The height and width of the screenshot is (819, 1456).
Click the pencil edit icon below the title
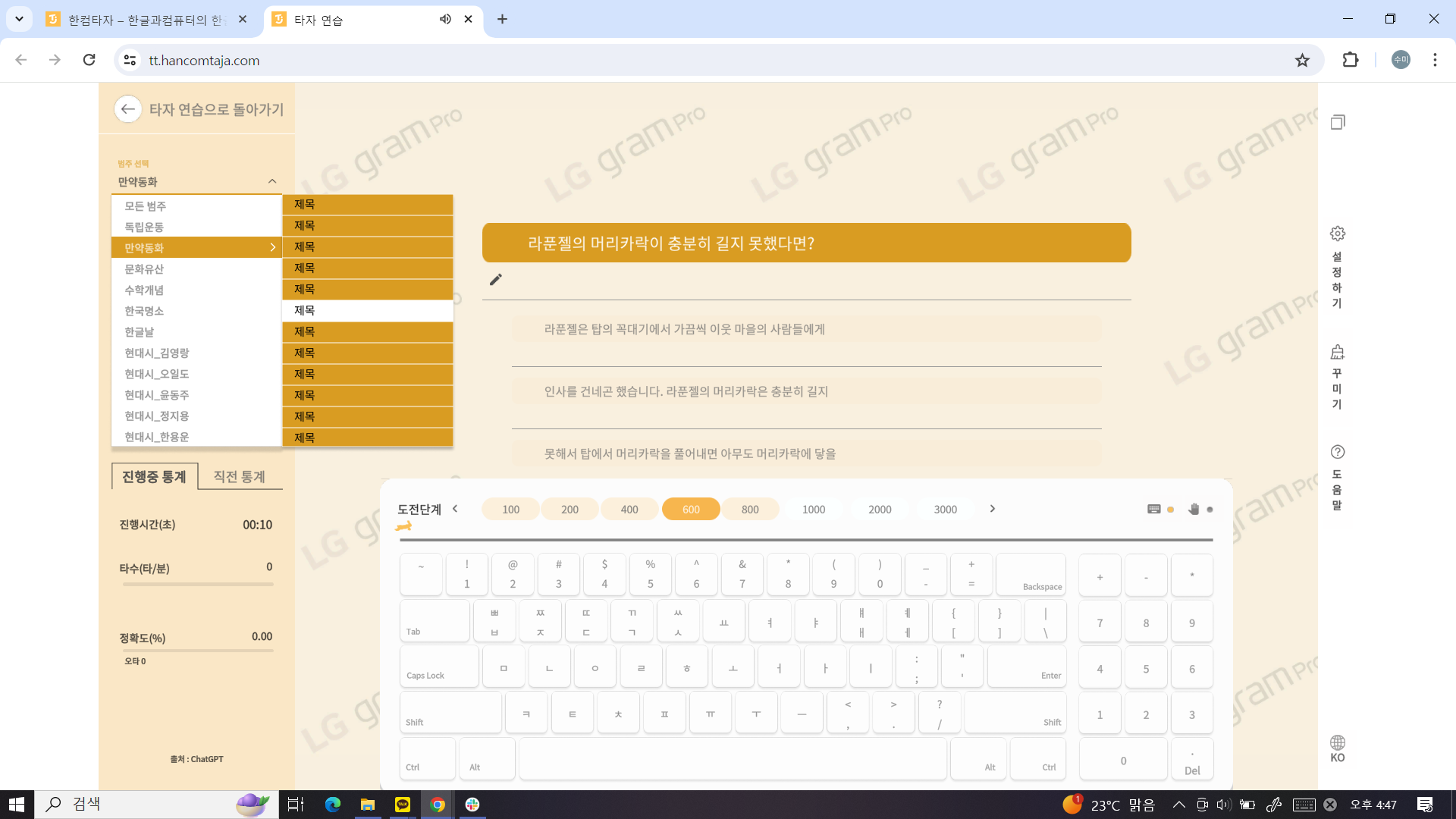(496, 280)
